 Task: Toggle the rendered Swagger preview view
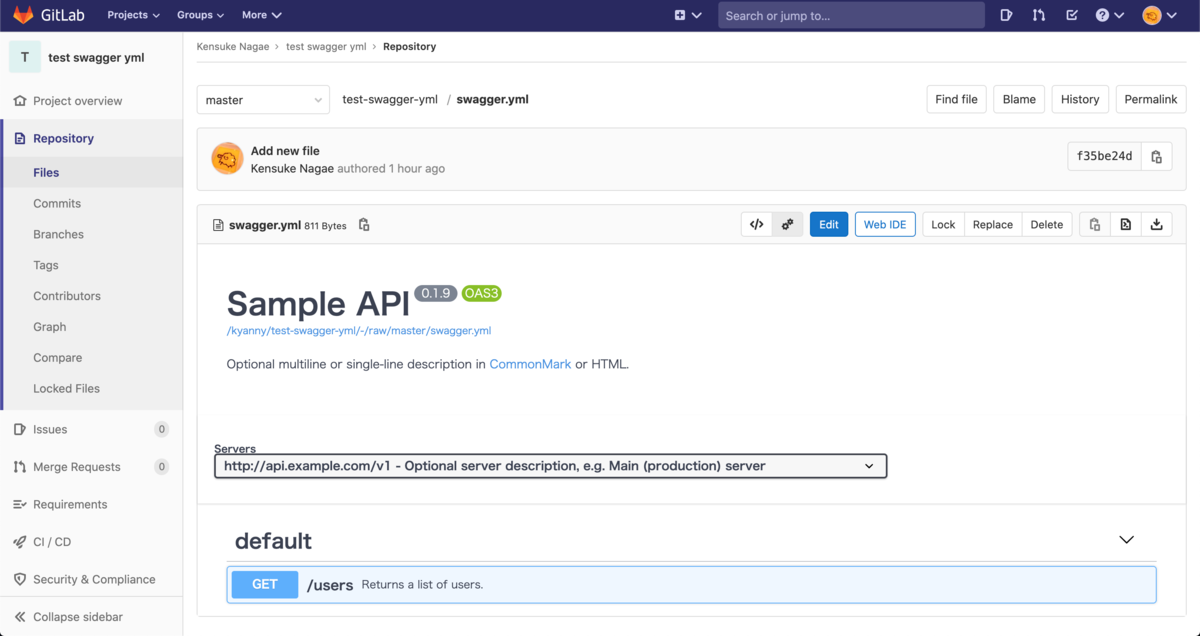click(x=787, y=224)
